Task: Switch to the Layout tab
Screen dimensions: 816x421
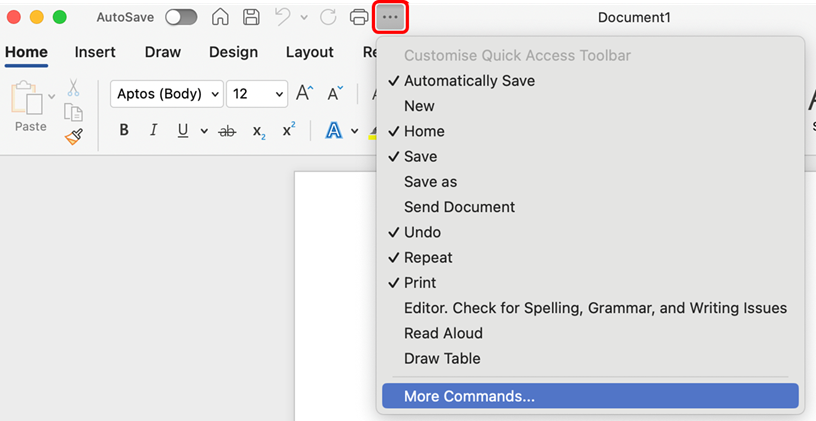Action: 310,52
